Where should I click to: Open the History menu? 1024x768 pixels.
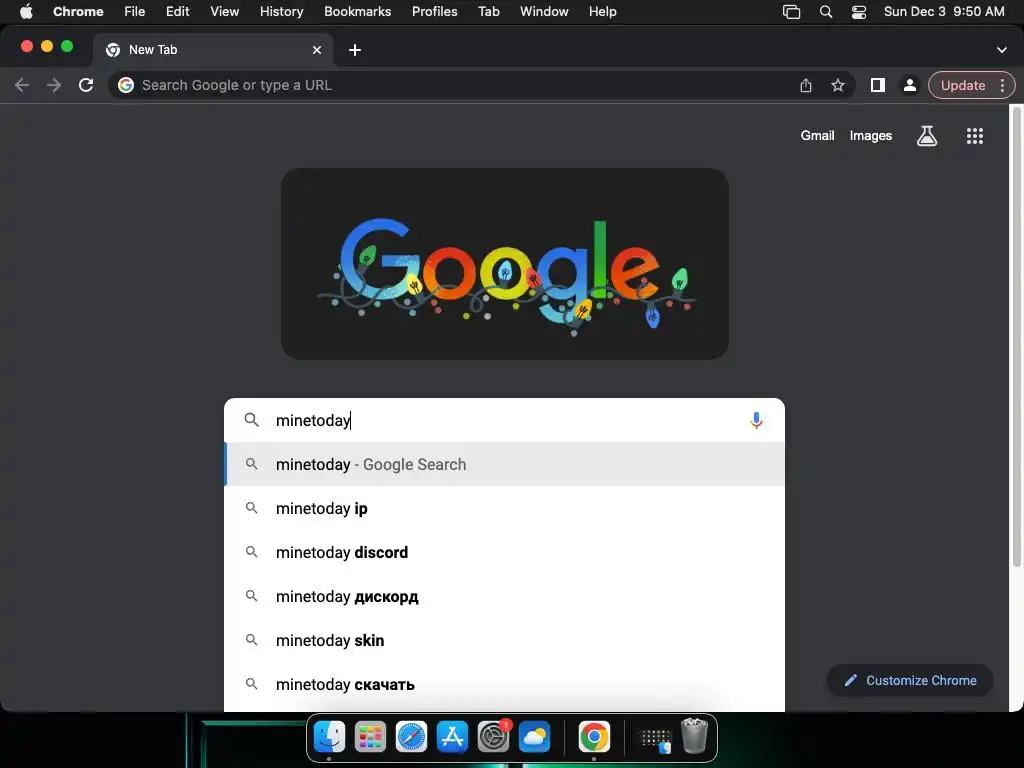pos(281,12)
